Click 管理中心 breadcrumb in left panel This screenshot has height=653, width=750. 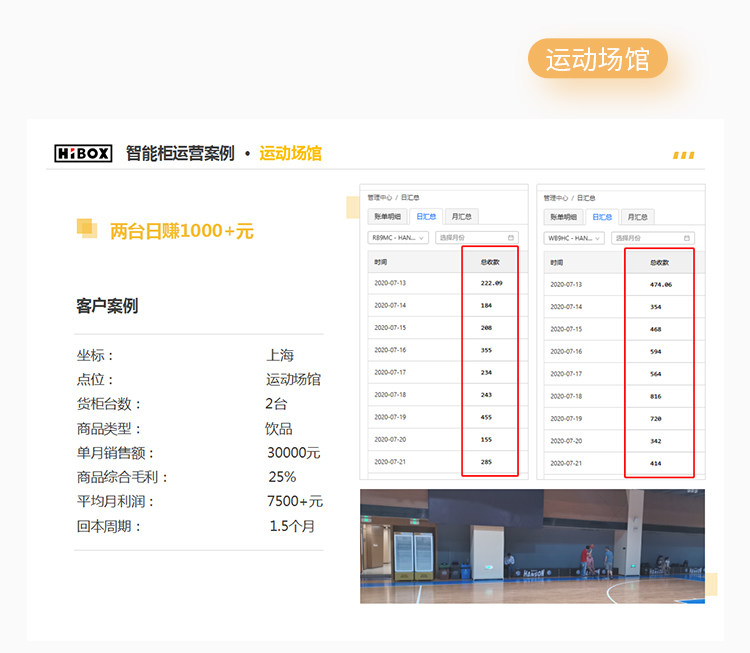pyautogui.click(x=380, y=198)
